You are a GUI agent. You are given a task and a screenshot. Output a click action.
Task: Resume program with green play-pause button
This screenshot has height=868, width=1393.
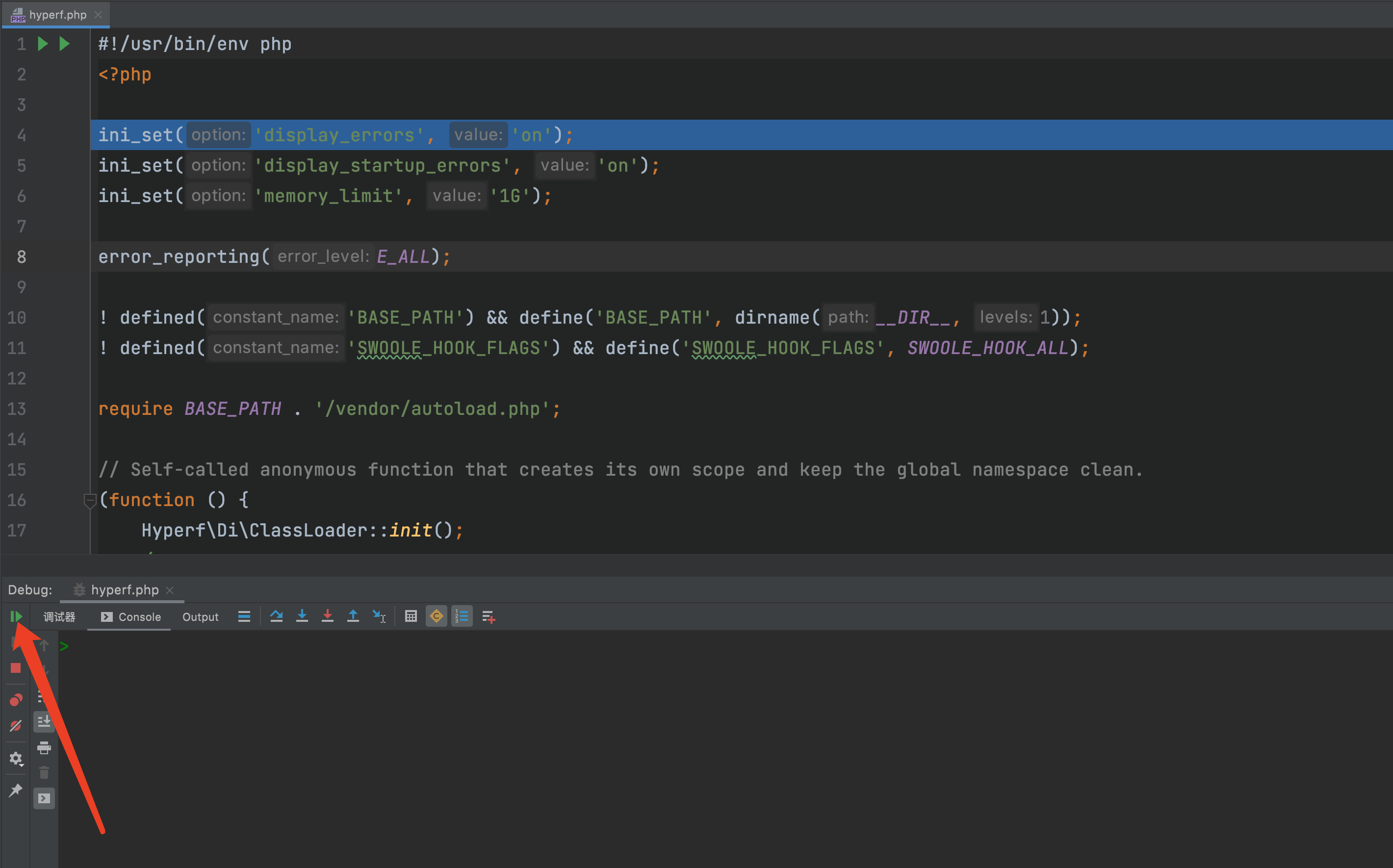16,616
